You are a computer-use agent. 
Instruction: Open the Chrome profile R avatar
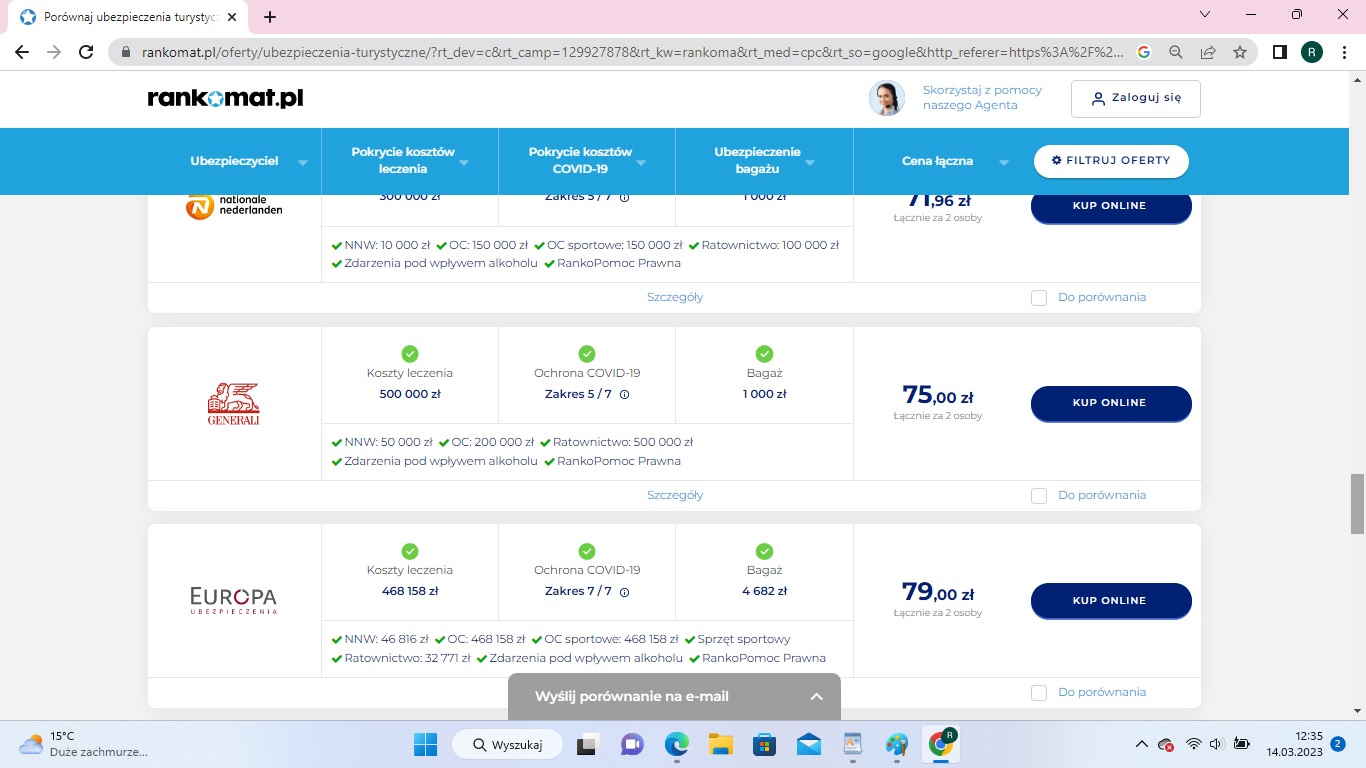[x=1312, y=52]
